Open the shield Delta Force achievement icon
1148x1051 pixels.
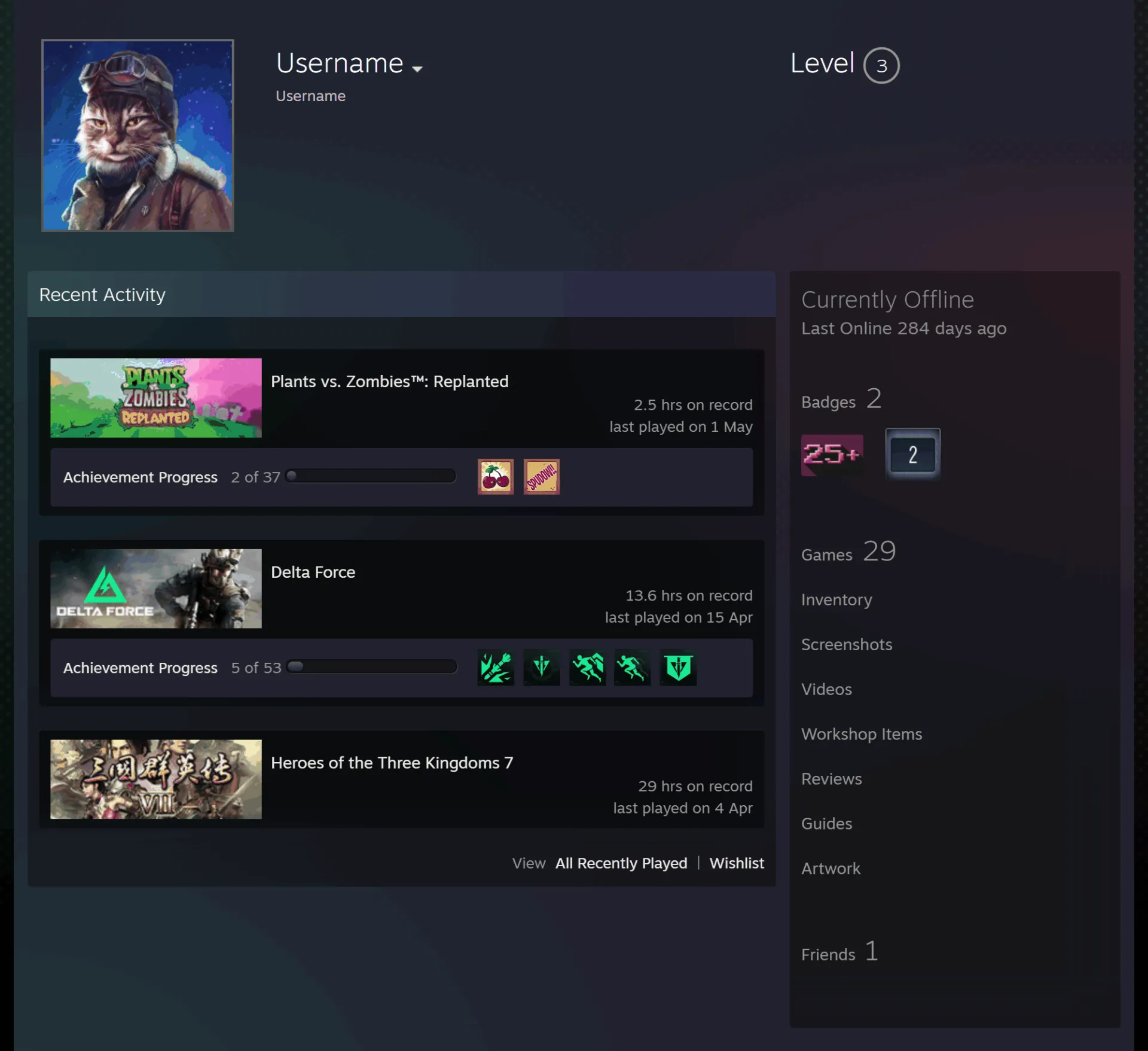(x=678, y=668)
